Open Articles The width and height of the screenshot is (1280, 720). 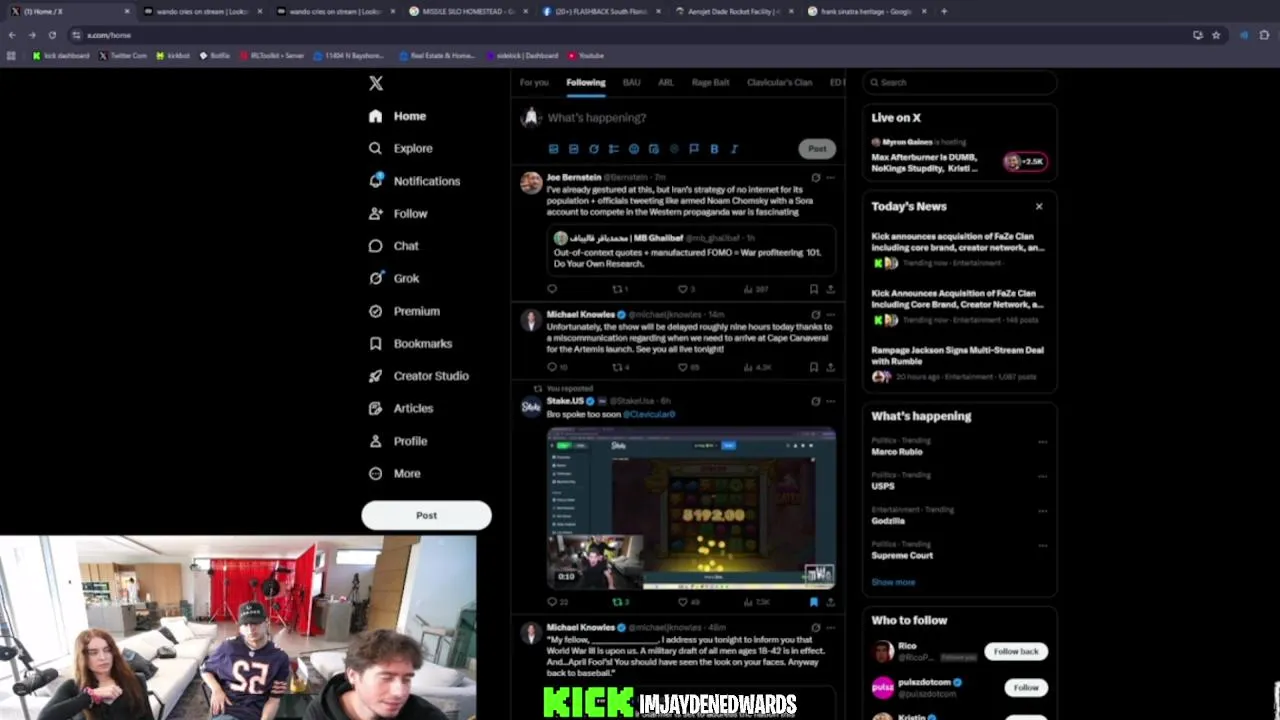(x=401, y=408)
